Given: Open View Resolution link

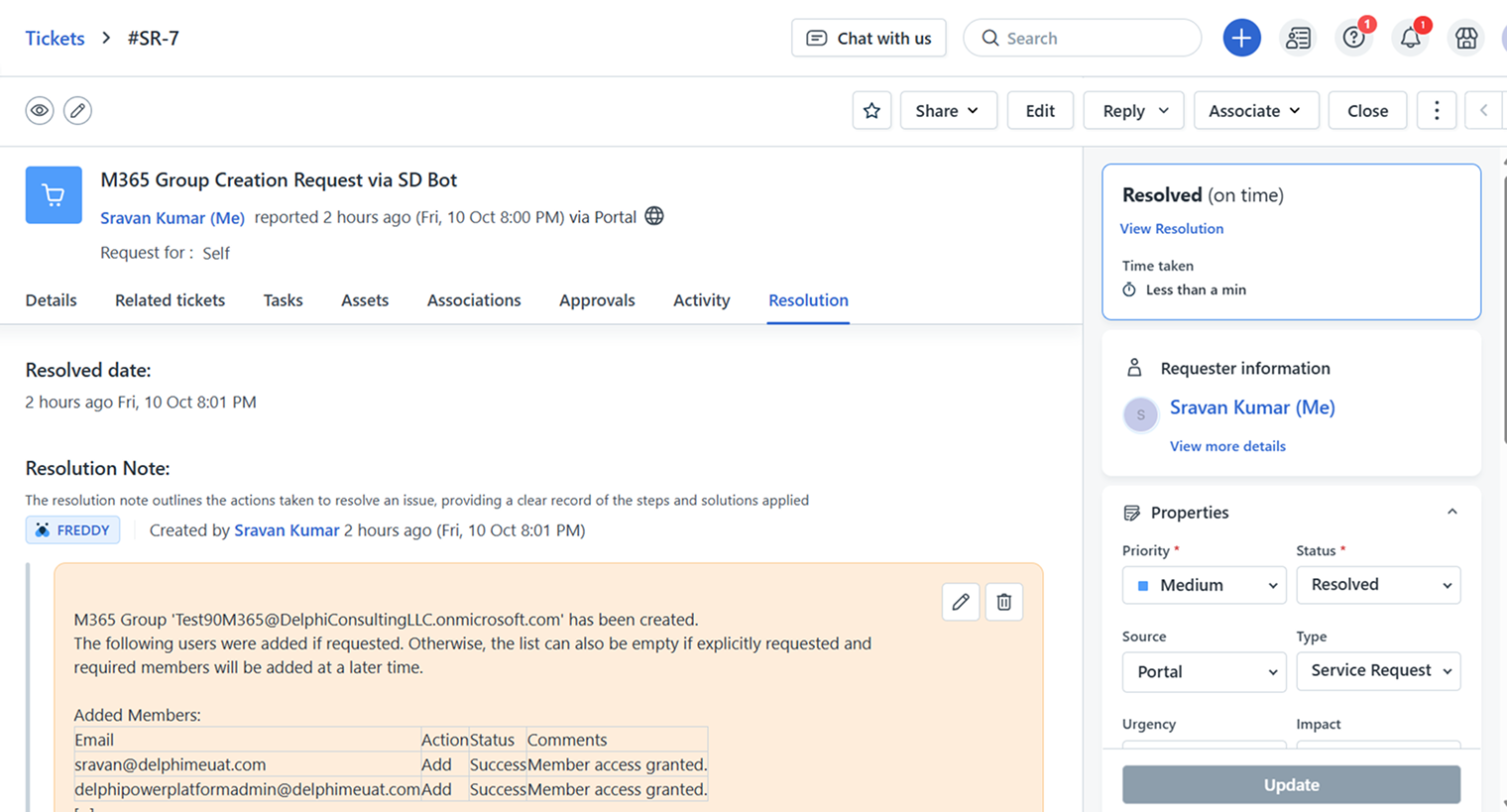Looking at the screenshot, I should [1171, 228].
